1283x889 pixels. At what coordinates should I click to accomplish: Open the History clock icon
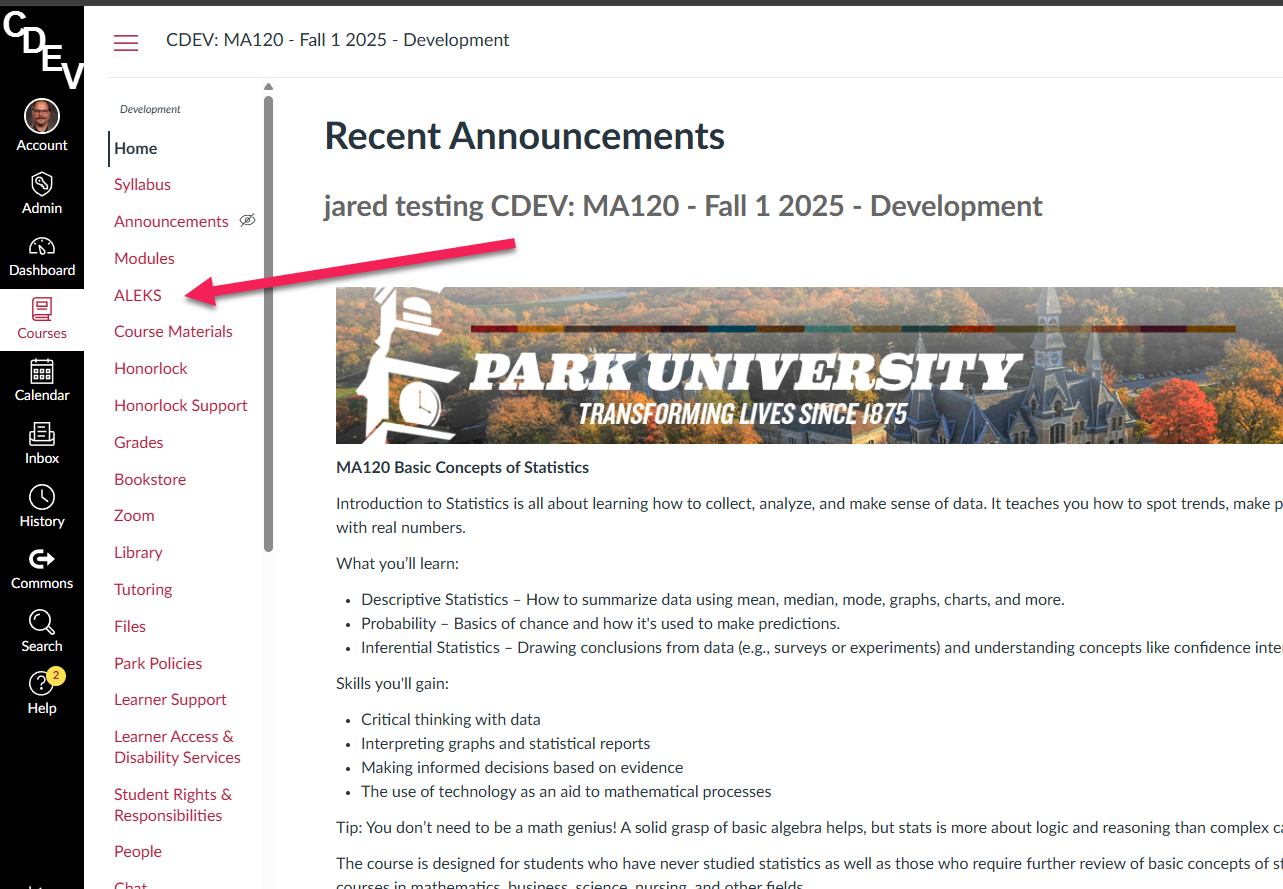(42, 497)
